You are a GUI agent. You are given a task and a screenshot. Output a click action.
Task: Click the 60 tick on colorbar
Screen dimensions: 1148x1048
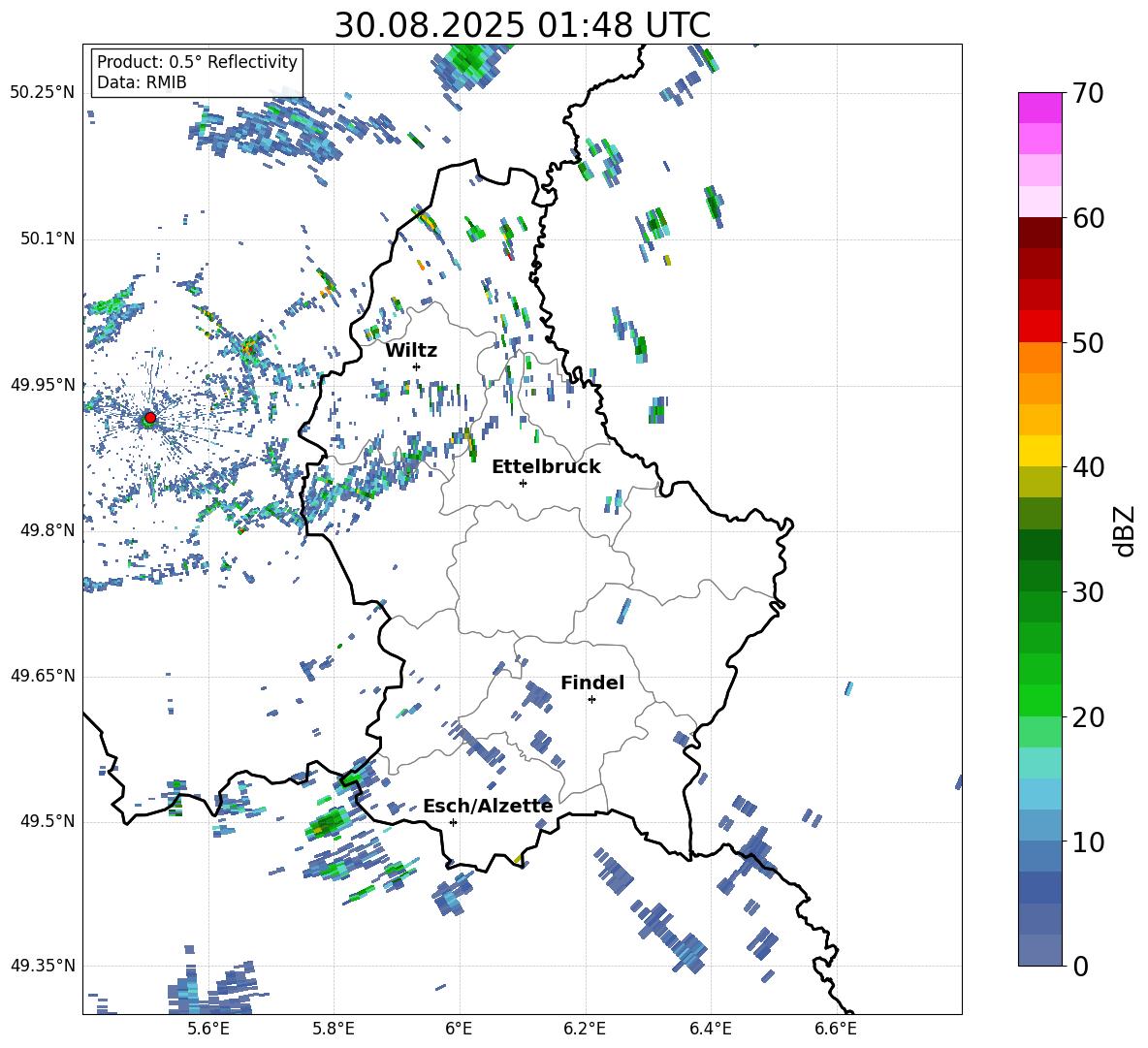tap(1087, 218)
